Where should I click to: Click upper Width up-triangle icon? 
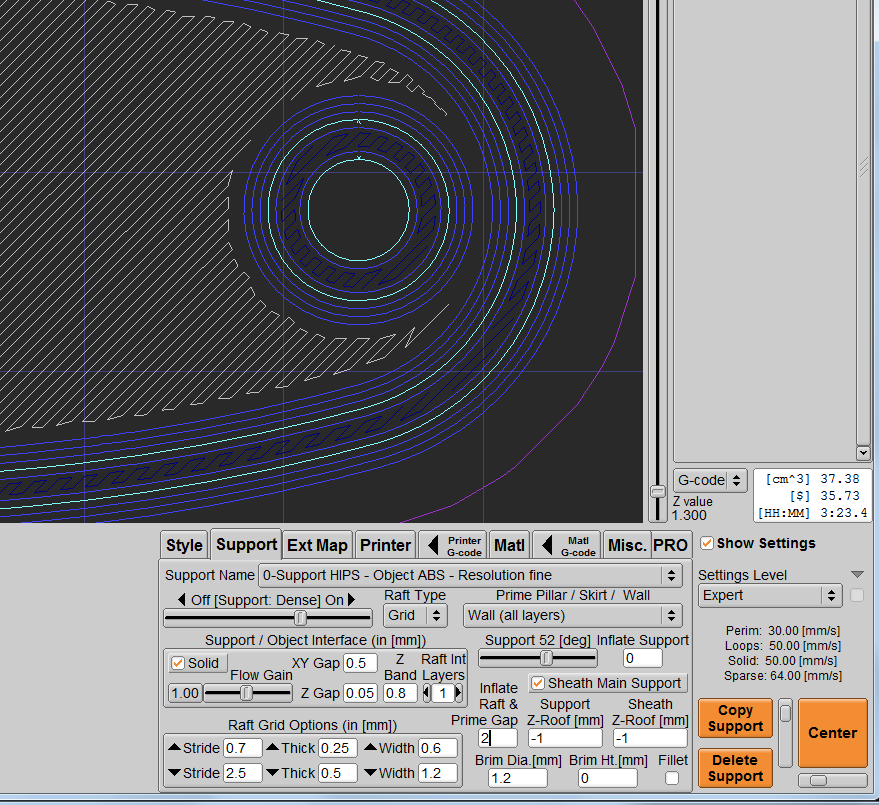point(371,747)
